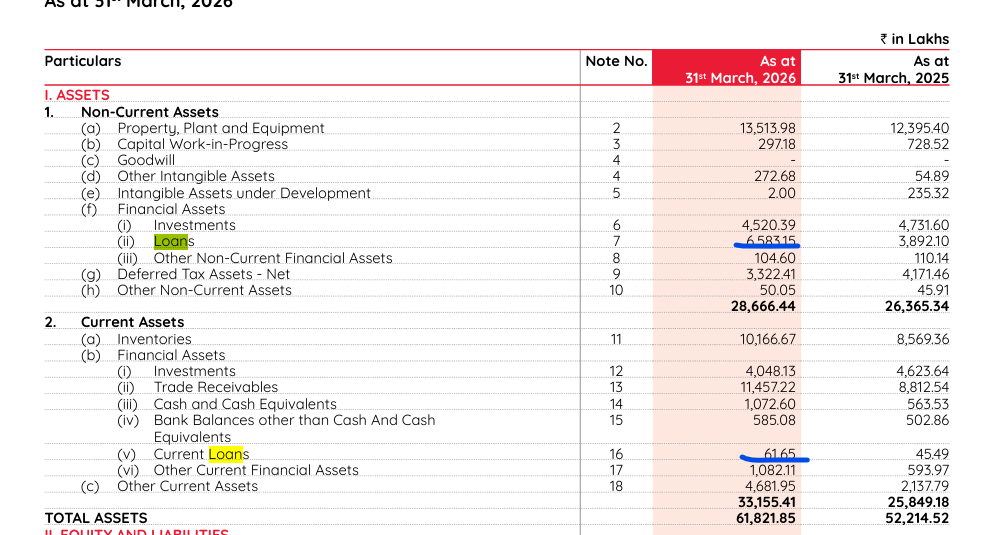
Task: Click the 585.08 bank balances value
Action: pos(774,420)
